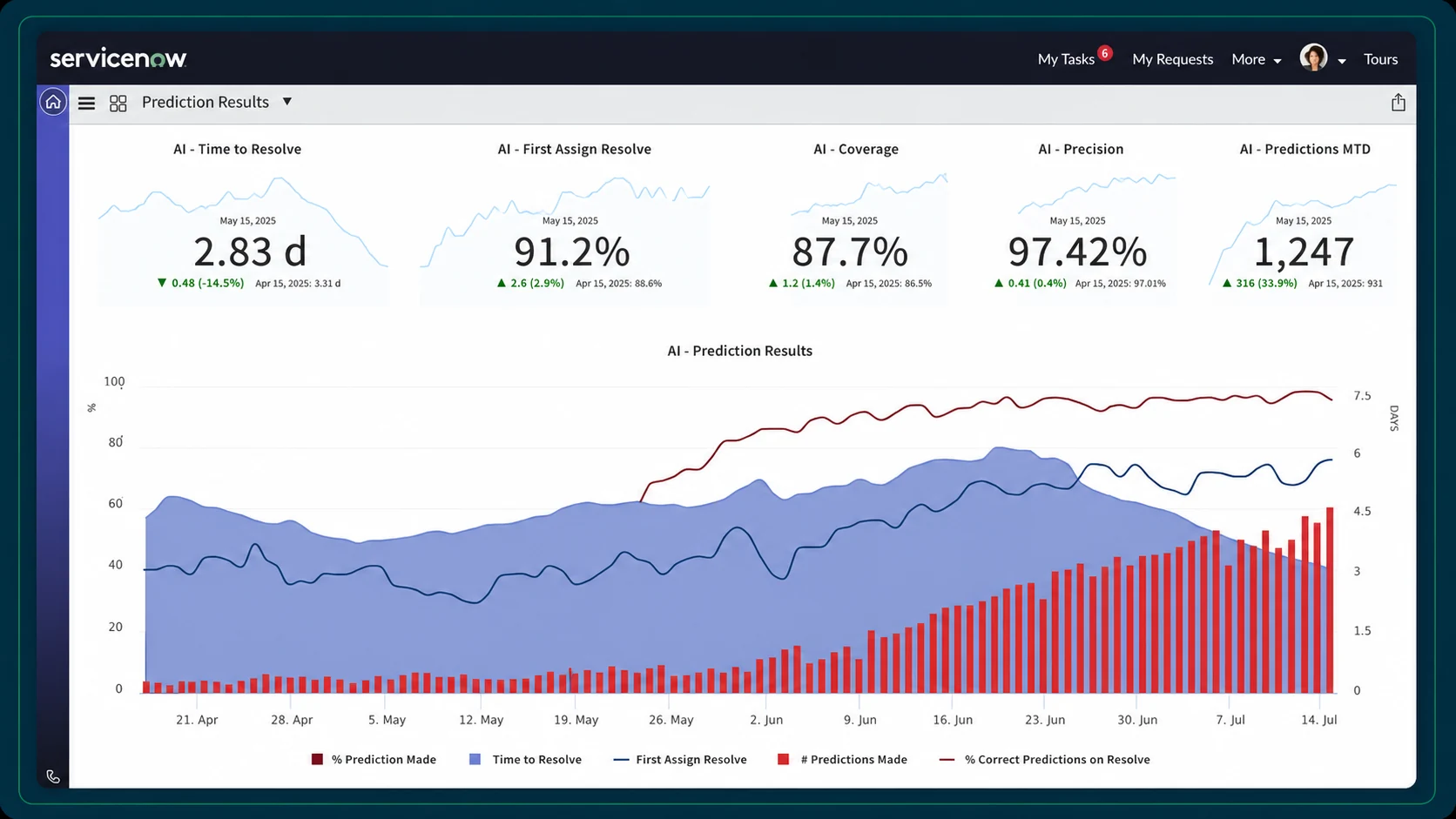Click the 87.7% score value

[850, 252]
